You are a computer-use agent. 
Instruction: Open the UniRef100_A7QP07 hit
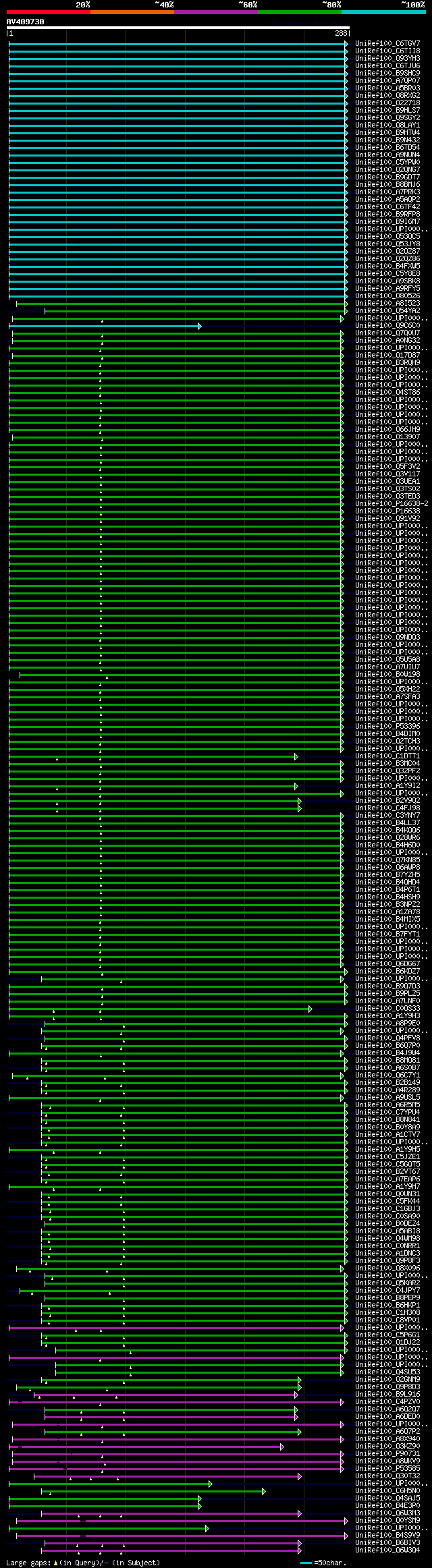point(387,80)
